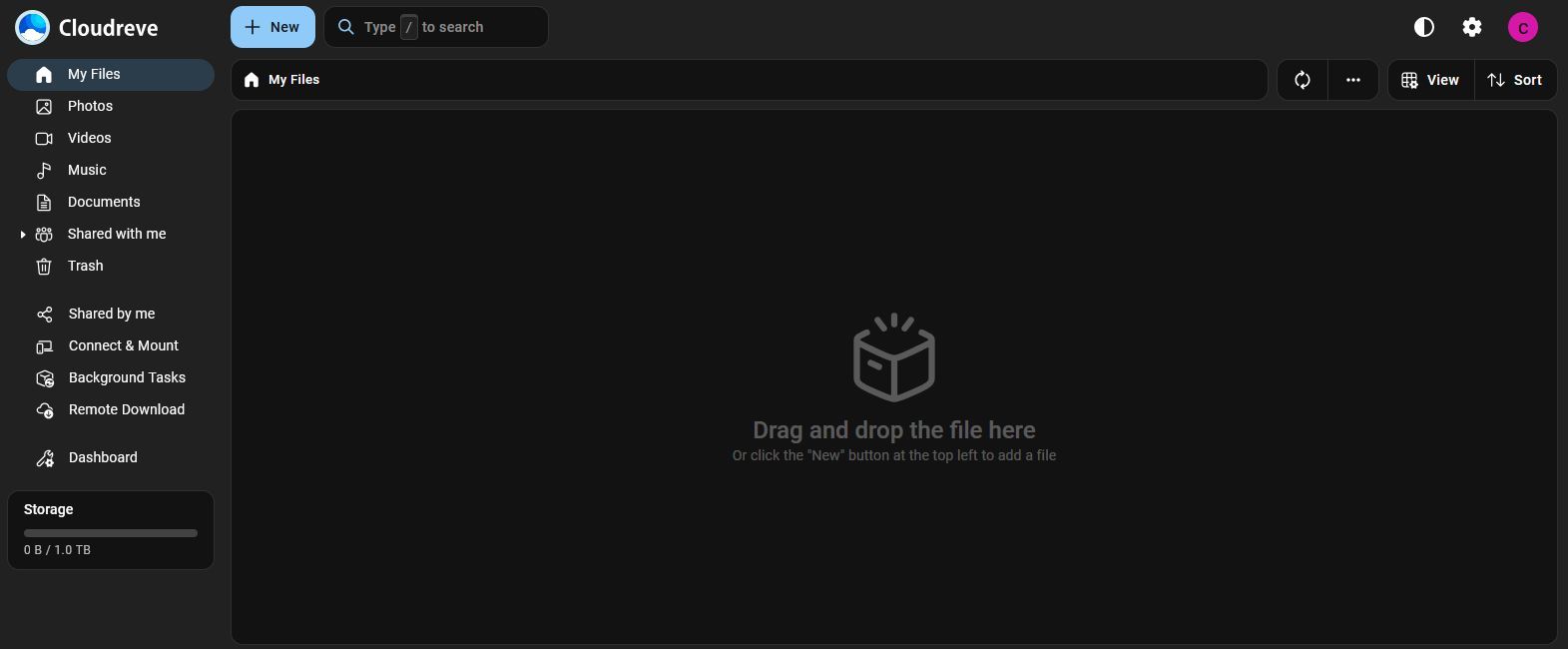Go to the Videos section
1568x649 pixels.
(89, 138)
